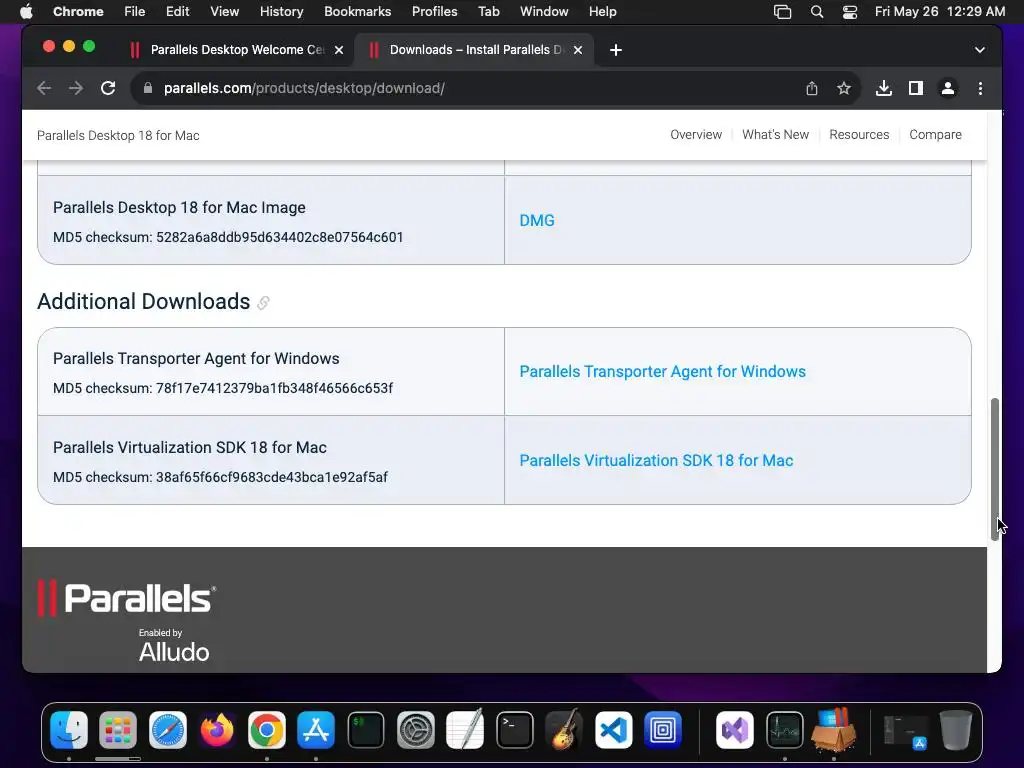1024x768 pixels.
Task: Open the Apple menu
Action: click(x=26, y=11)
